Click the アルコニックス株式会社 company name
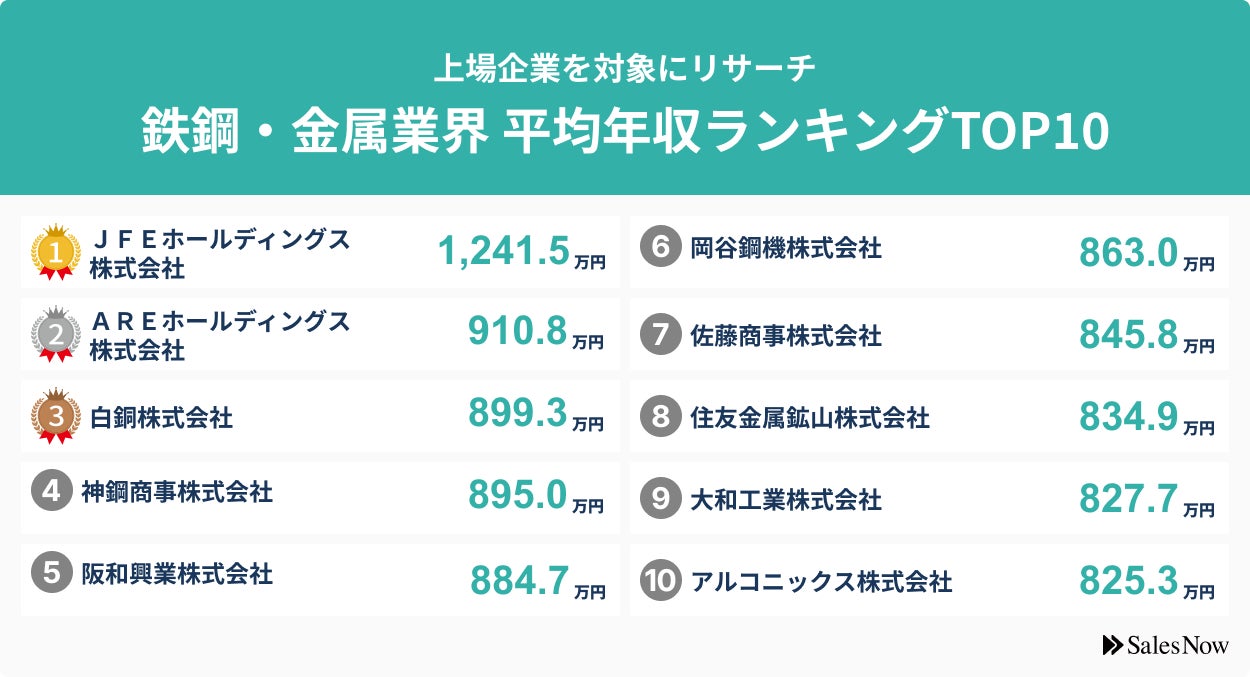This screenshot has height=677, width=1250. 821,581
